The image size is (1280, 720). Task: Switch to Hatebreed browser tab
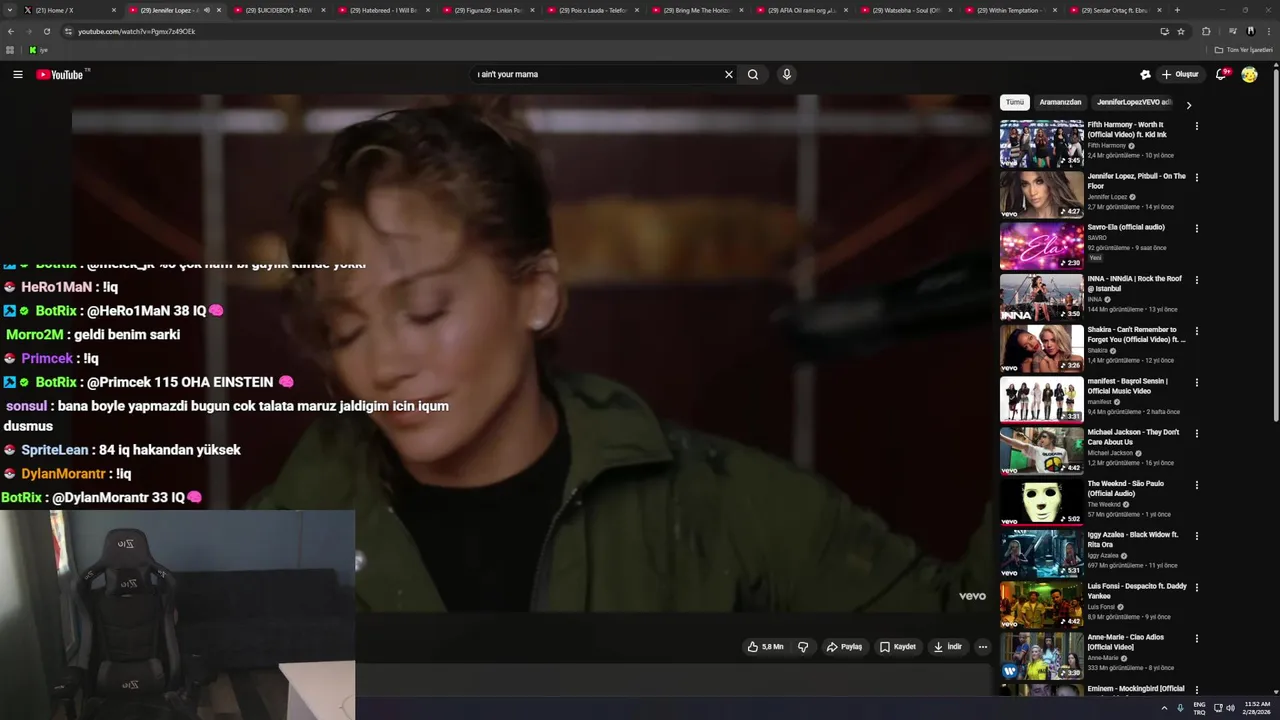383,10
